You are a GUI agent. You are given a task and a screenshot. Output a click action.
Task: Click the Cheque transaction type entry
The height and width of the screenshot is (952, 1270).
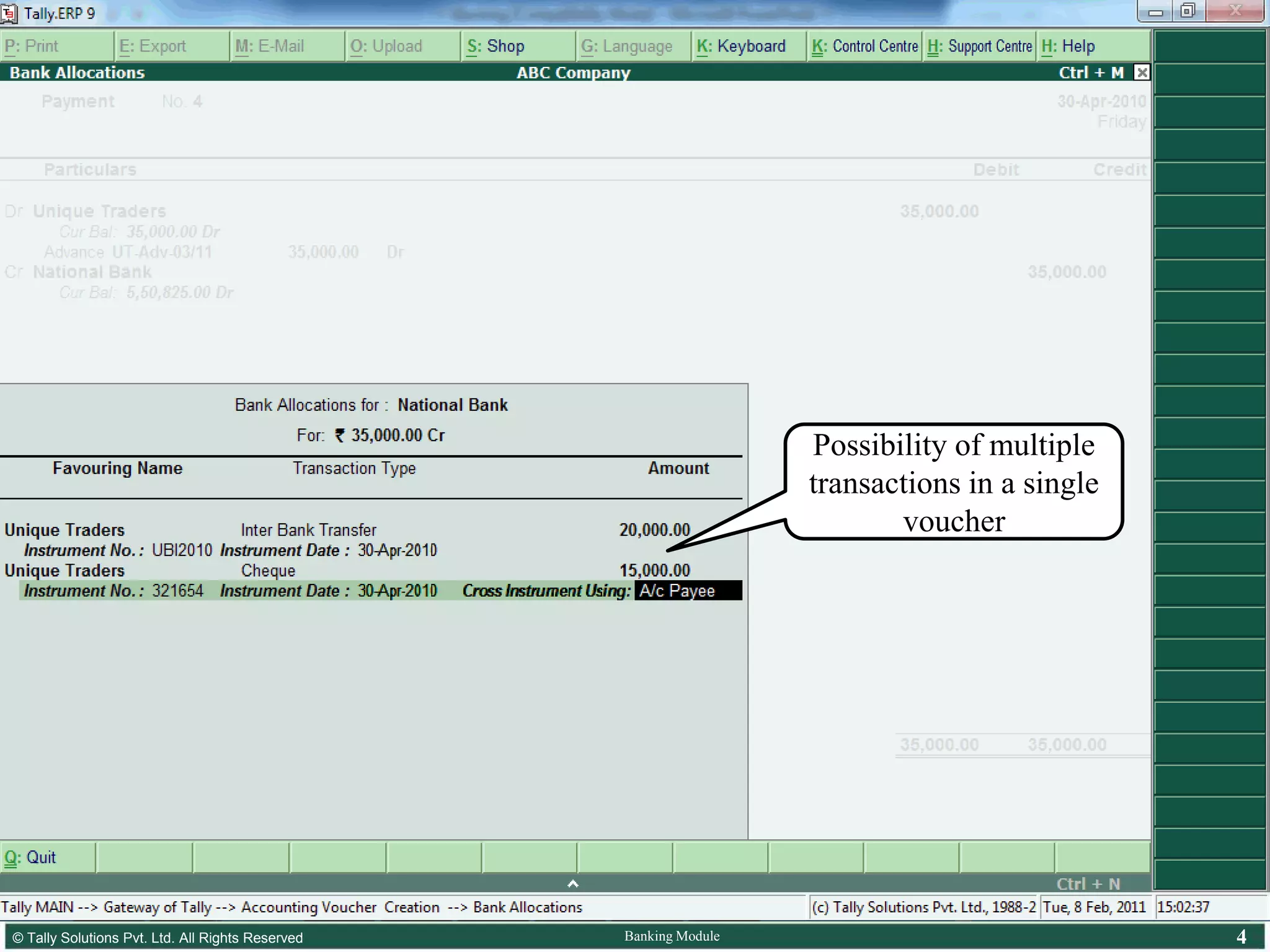point(268,570)
